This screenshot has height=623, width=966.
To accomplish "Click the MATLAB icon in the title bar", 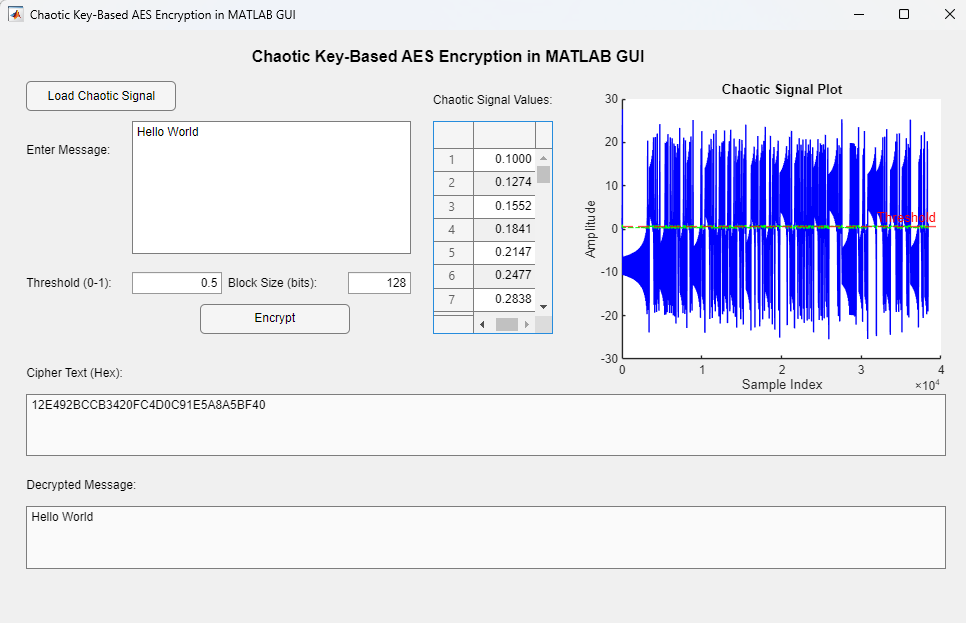I will click(15, 14).
